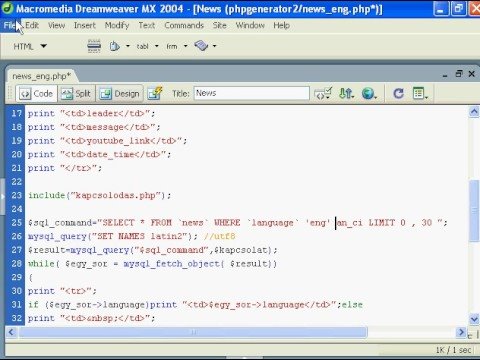Click the Refresh design view icon
480x360 pixels.
pos(398,93)
